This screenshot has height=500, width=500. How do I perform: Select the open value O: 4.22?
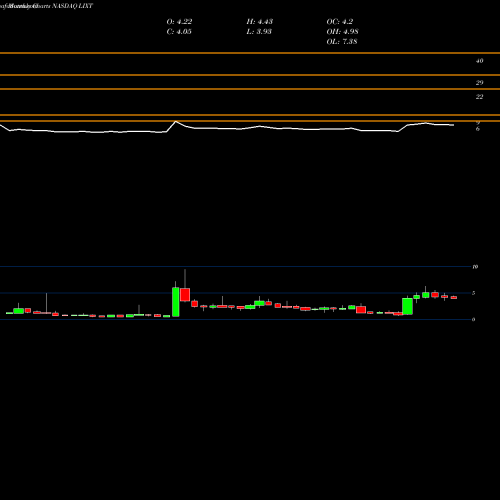click(x=179, y=22)
